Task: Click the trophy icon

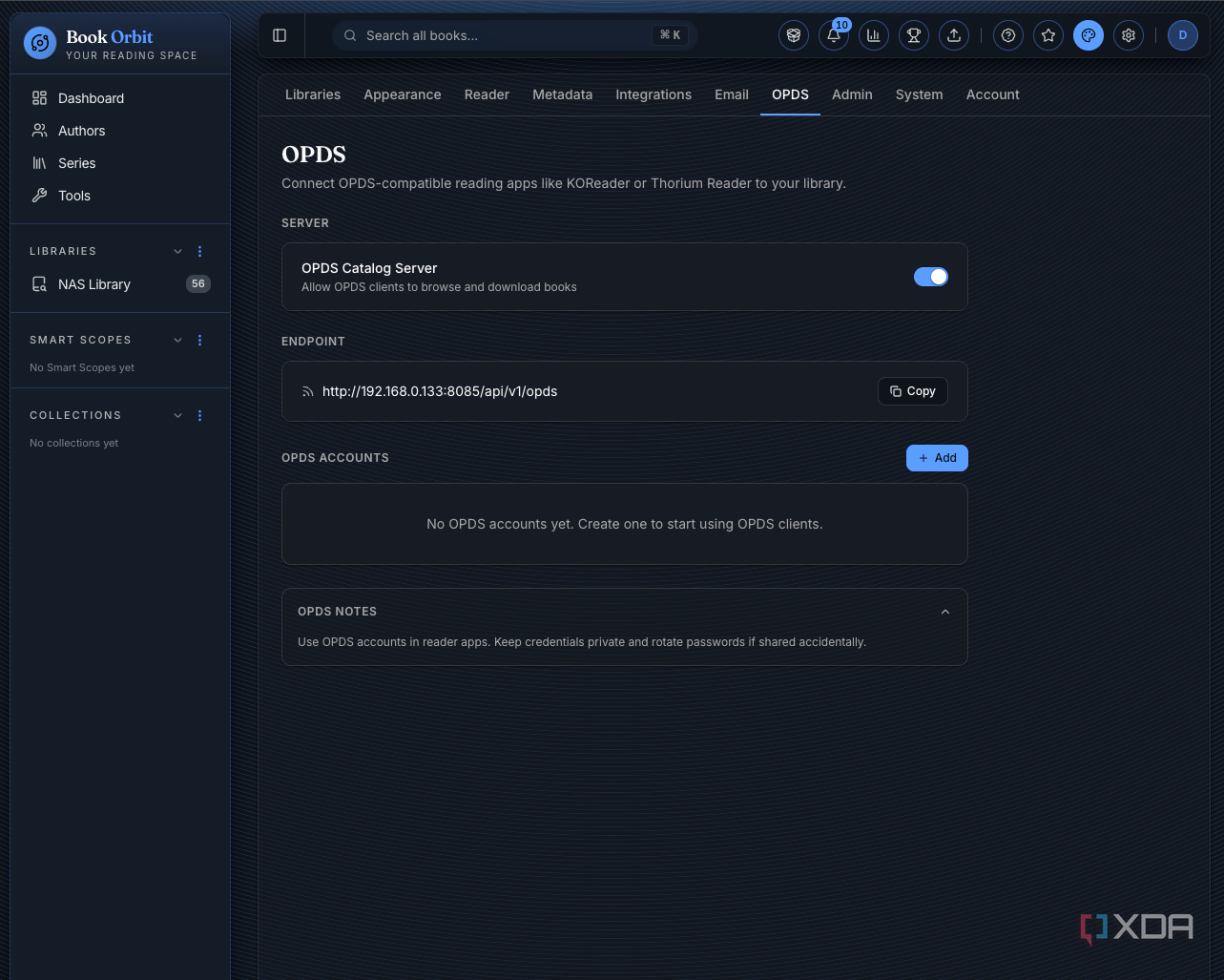Action: (x=913, y=35)
